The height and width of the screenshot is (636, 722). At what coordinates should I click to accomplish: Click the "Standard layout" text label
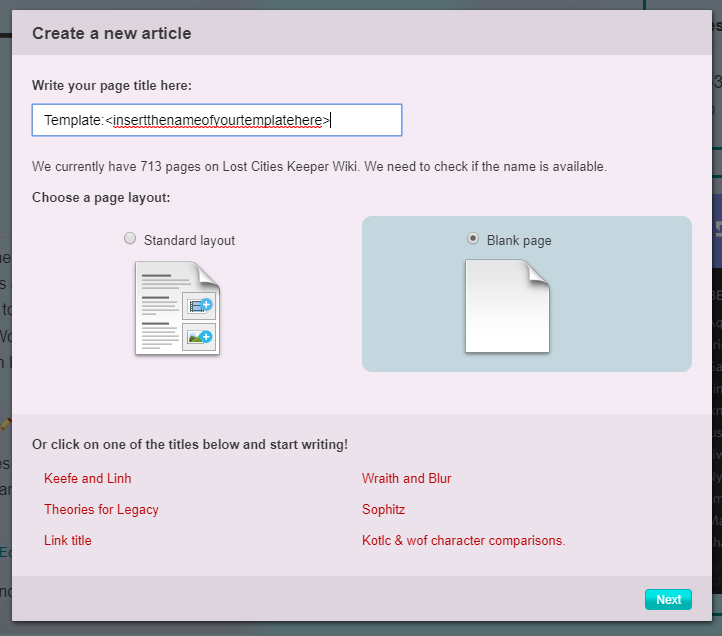[x=189, y=241]
